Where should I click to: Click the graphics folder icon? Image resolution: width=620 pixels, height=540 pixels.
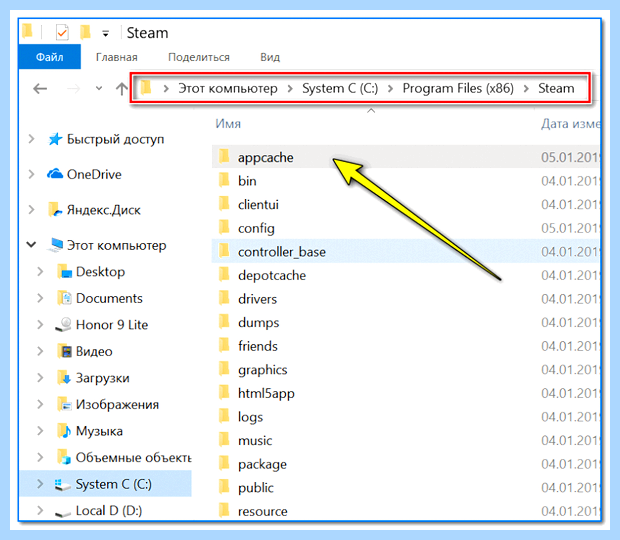224,369
